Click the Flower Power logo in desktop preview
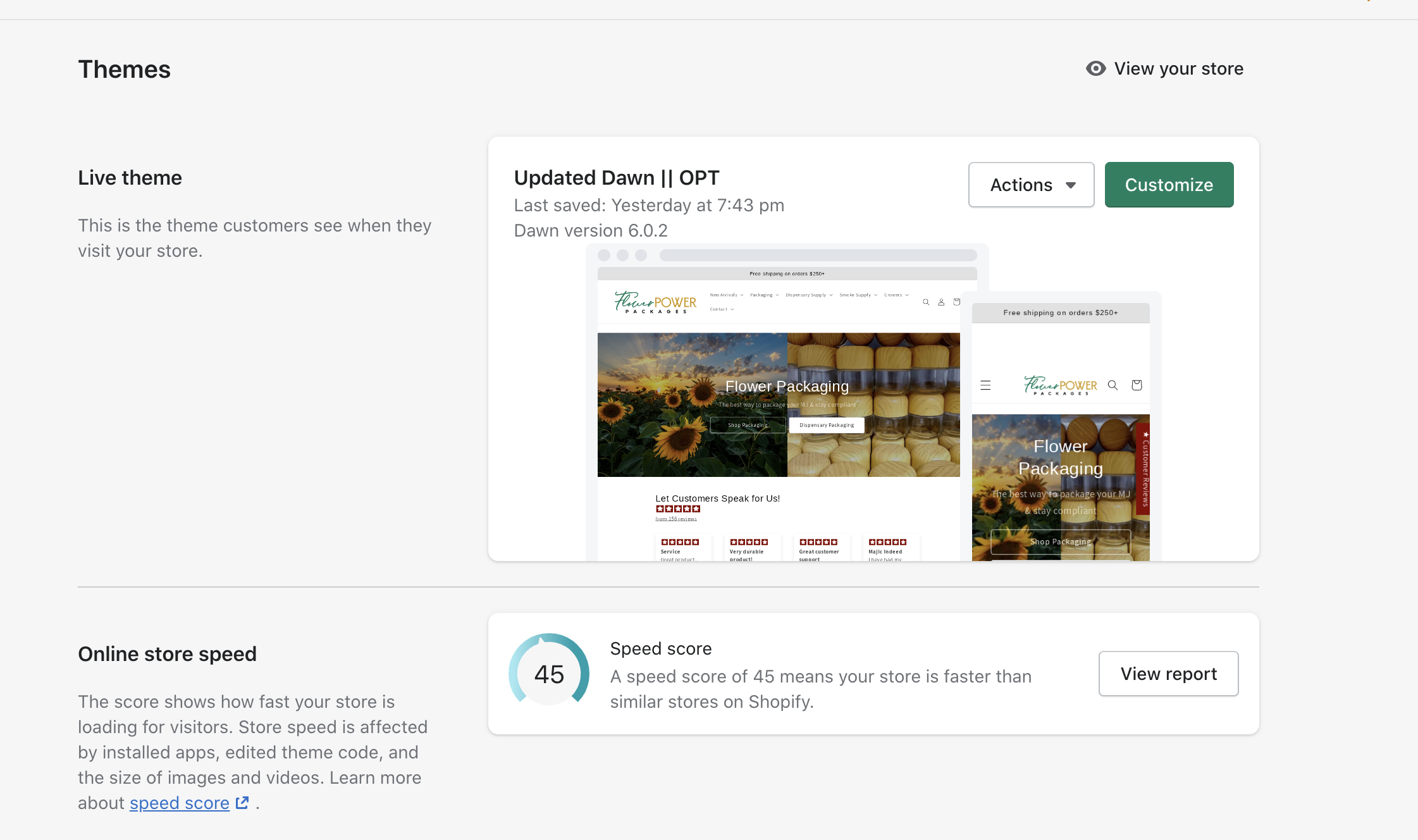 pyautogui.click(x=655, y=303)
